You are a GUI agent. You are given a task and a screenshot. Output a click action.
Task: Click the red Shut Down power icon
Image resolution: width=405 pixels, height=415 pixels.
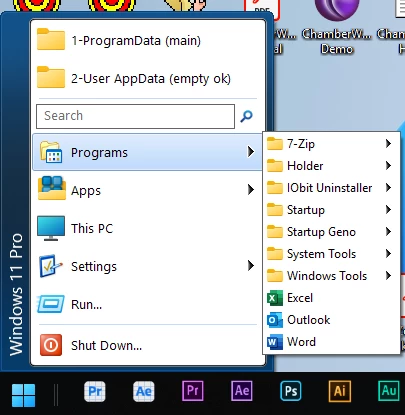51,345
